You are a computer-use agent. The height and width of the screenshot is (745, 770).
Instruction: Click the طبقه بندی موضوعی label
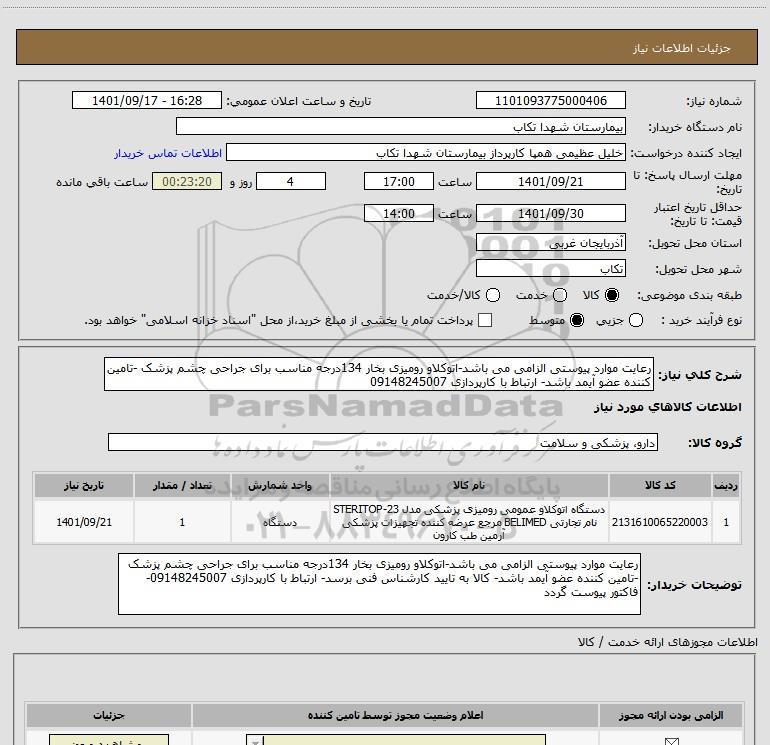tap(689, 296)
